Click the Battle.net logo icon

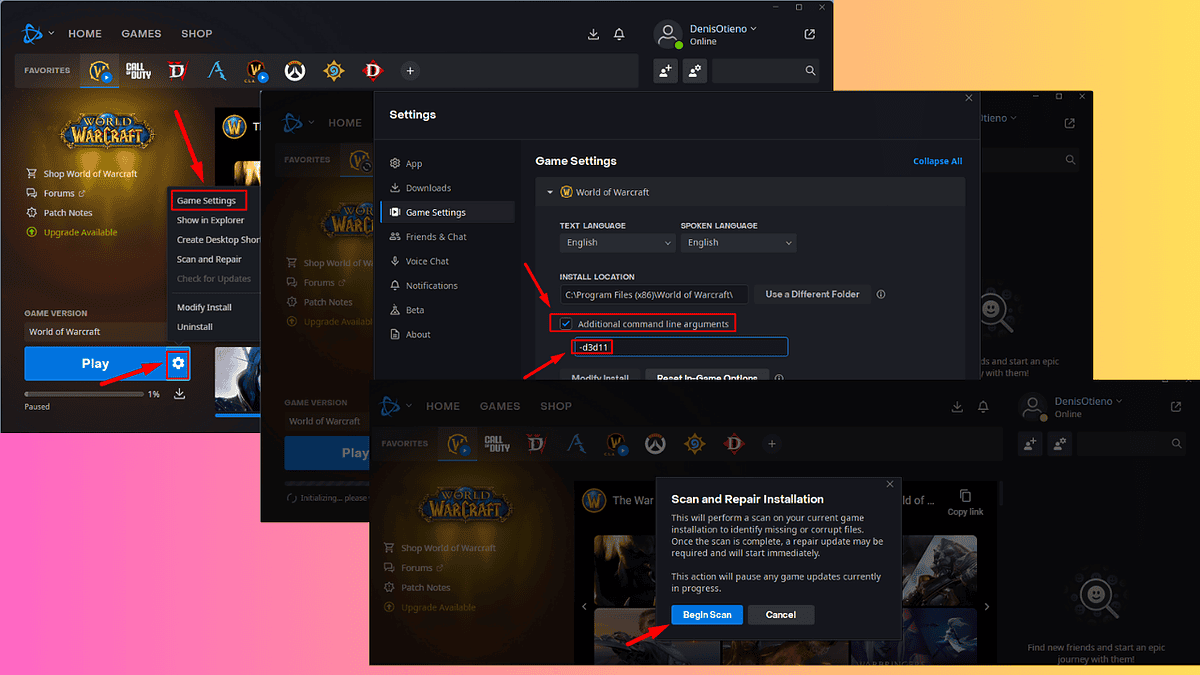click(x=33, y=32)
